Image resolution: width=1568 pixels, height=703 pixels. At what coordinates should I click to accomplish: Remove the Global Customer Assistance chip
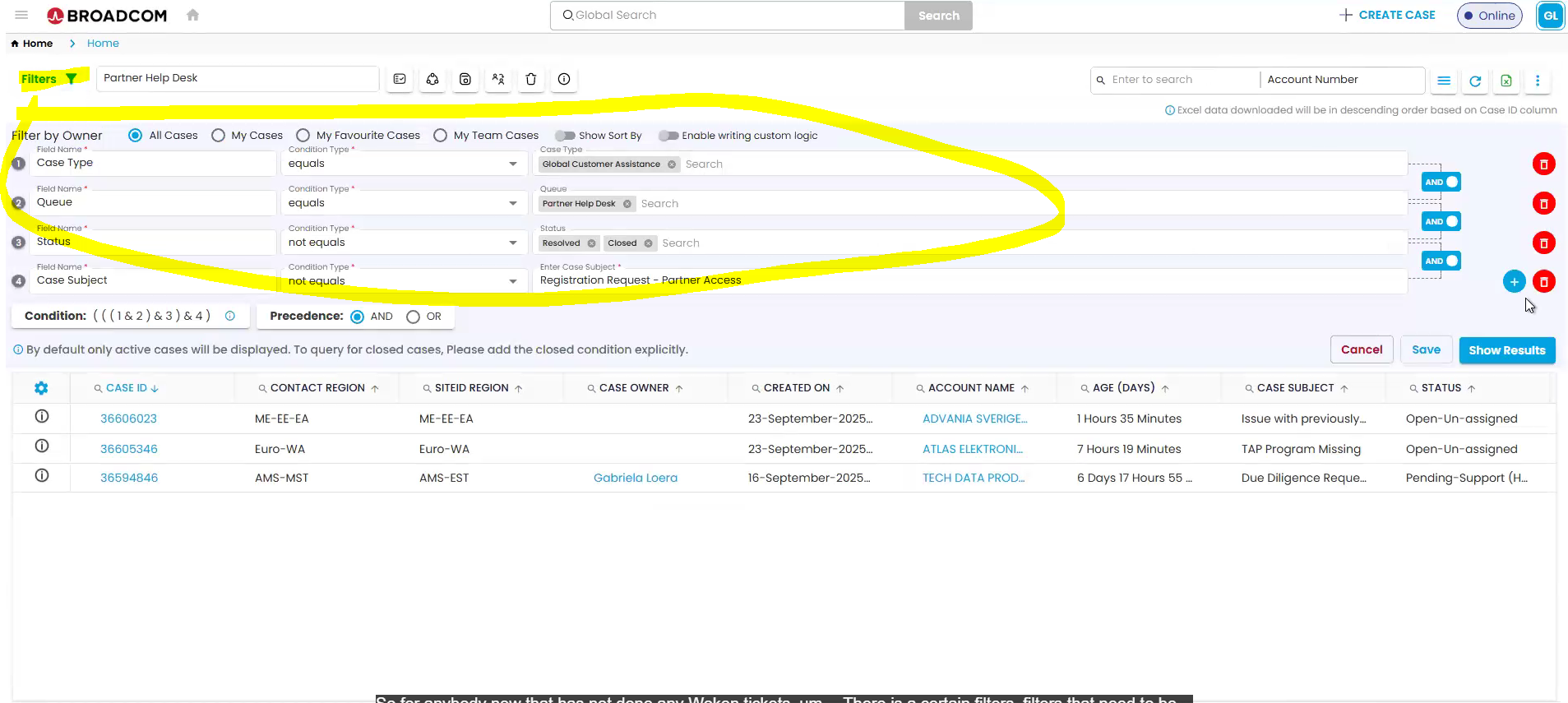tap(672, 164)
